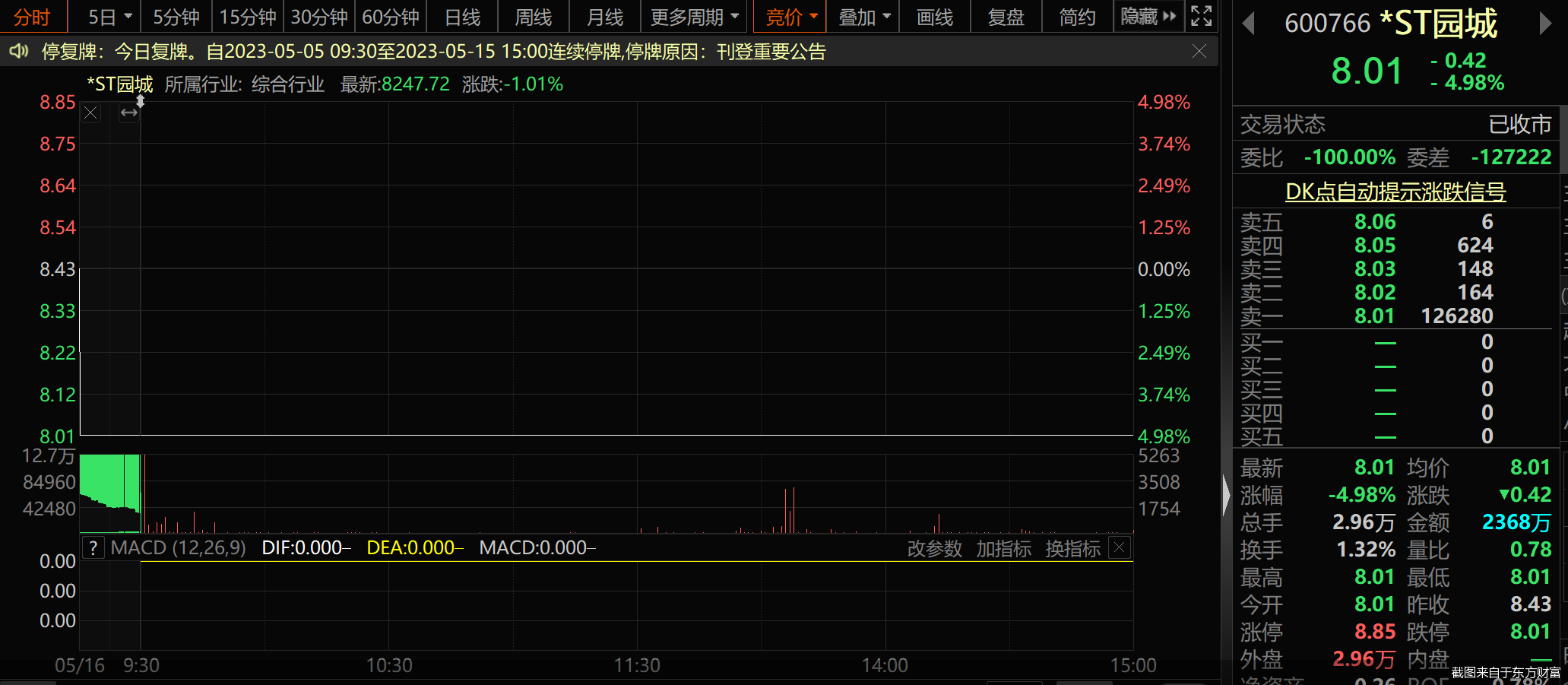Screen dimensions: 1568x685
Task: Toggle the 隐藏 toolbar button
Action: [x=1148, y=17]
